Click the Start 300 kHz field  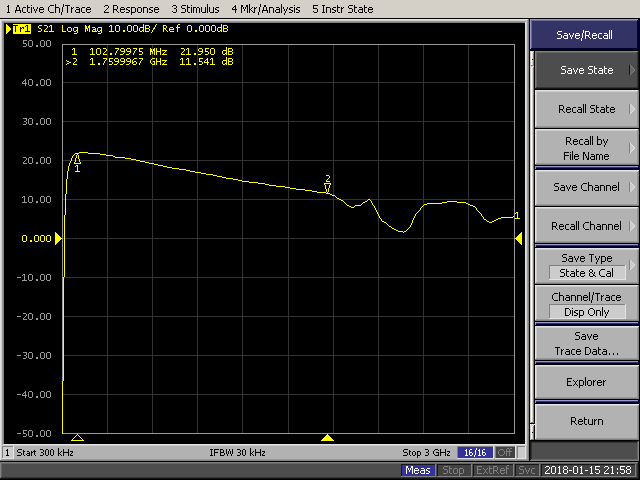45,453
